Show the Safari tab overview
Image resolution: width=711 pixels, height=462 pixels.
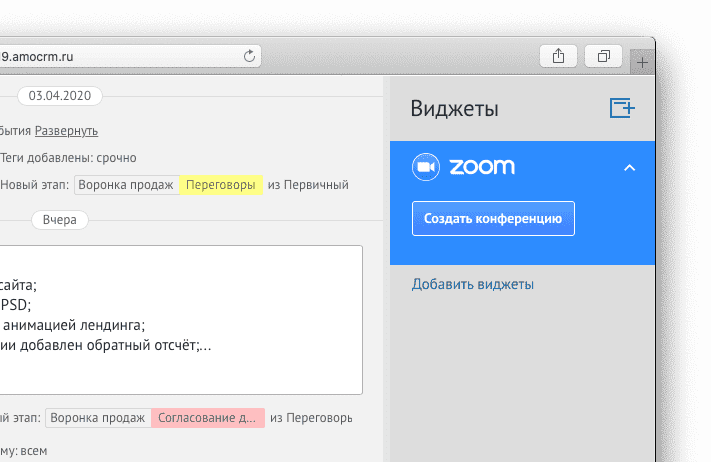604,56
